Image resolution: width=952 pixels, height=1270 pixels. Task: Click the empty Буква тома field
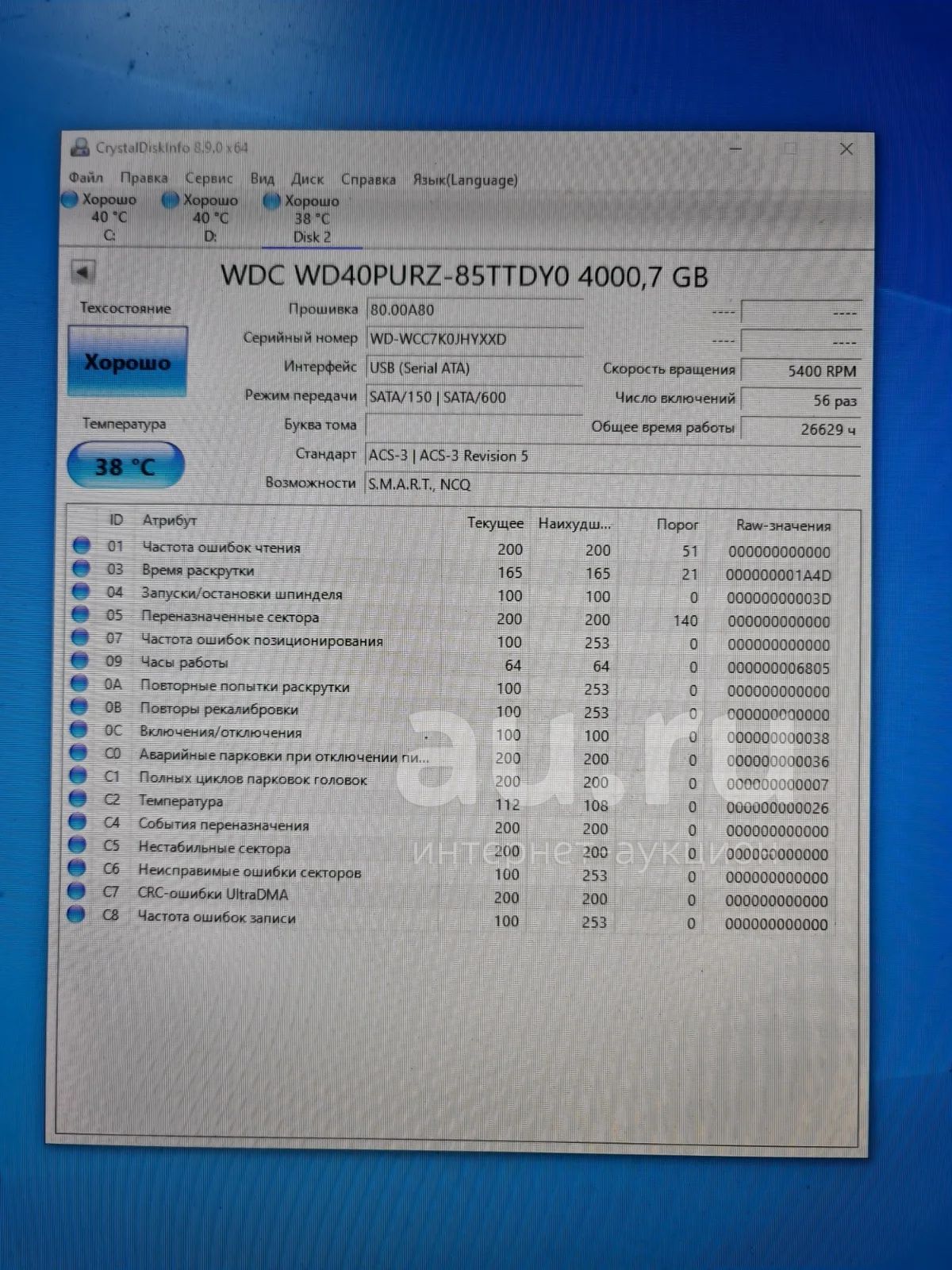pos(474,426)
